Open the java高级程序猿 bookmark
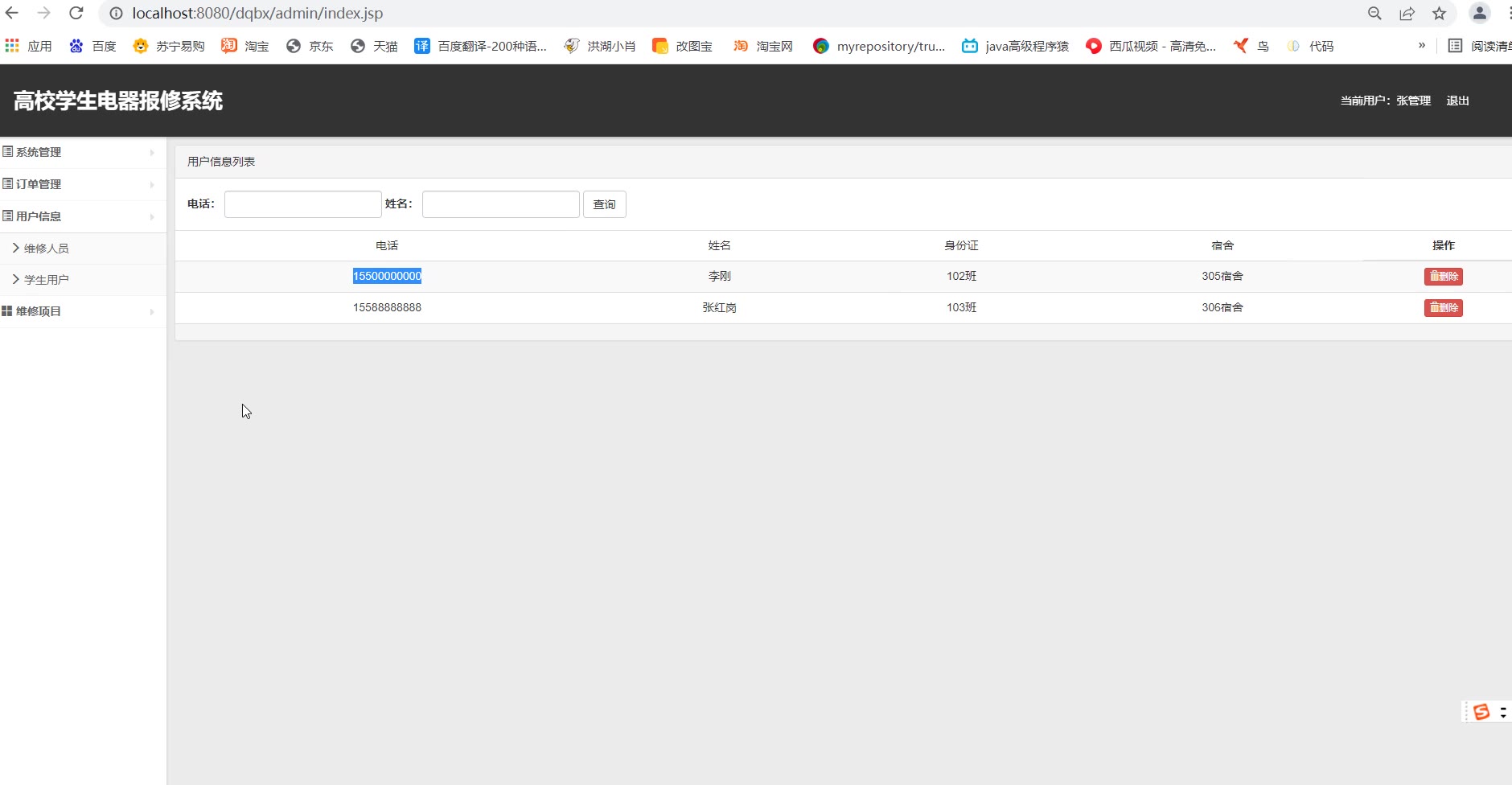 [x=1015, y=46]
